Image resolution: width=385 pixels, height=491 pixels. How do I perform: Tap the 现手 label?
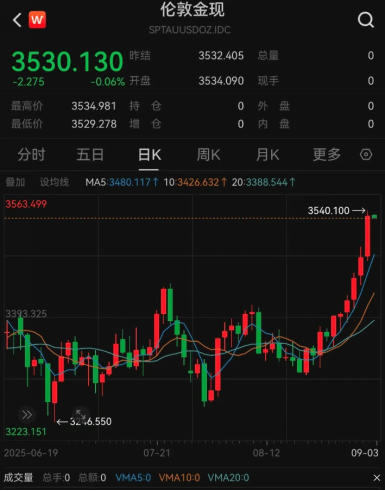(268, 81)
